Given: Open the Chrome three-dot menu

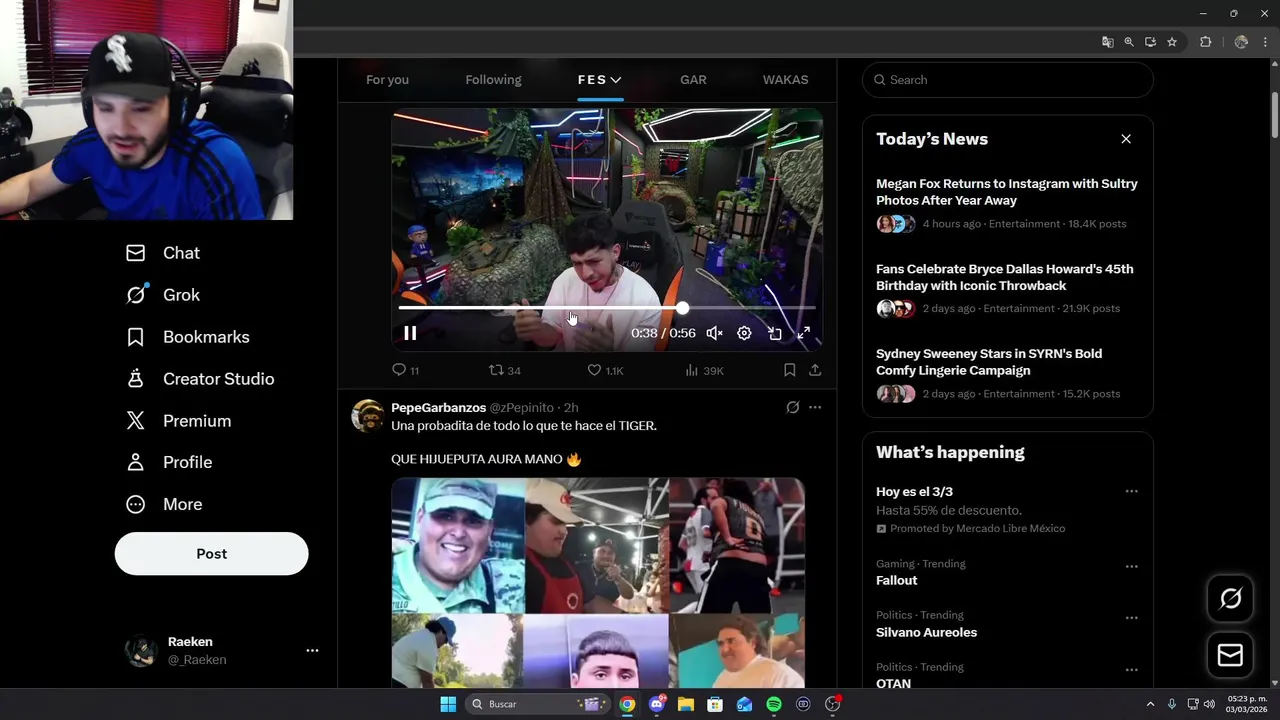Looking at the screenshot, I should coord(1265,42).
